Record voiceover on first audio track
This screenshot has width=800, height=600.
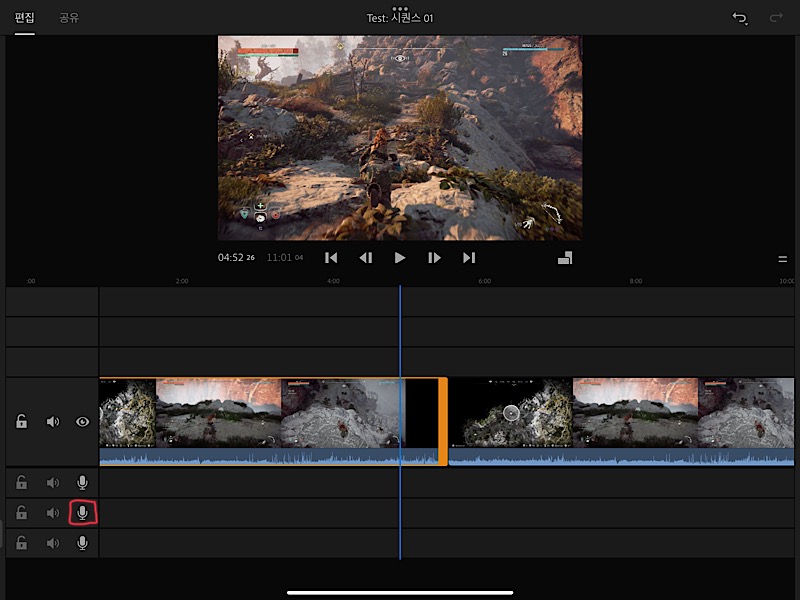click(x=82, y=482)
